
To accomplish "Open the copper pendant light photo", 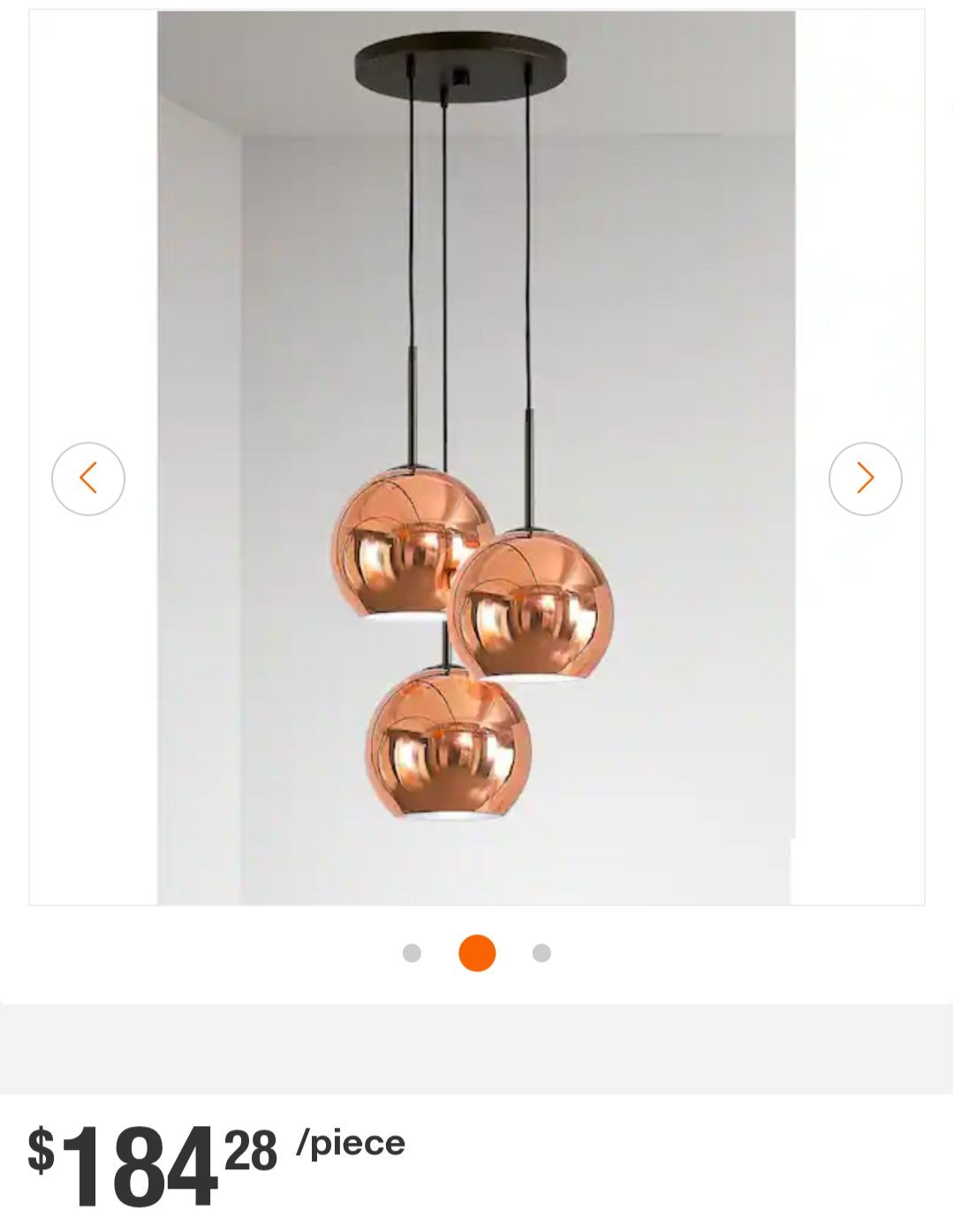I will [476, 457].
